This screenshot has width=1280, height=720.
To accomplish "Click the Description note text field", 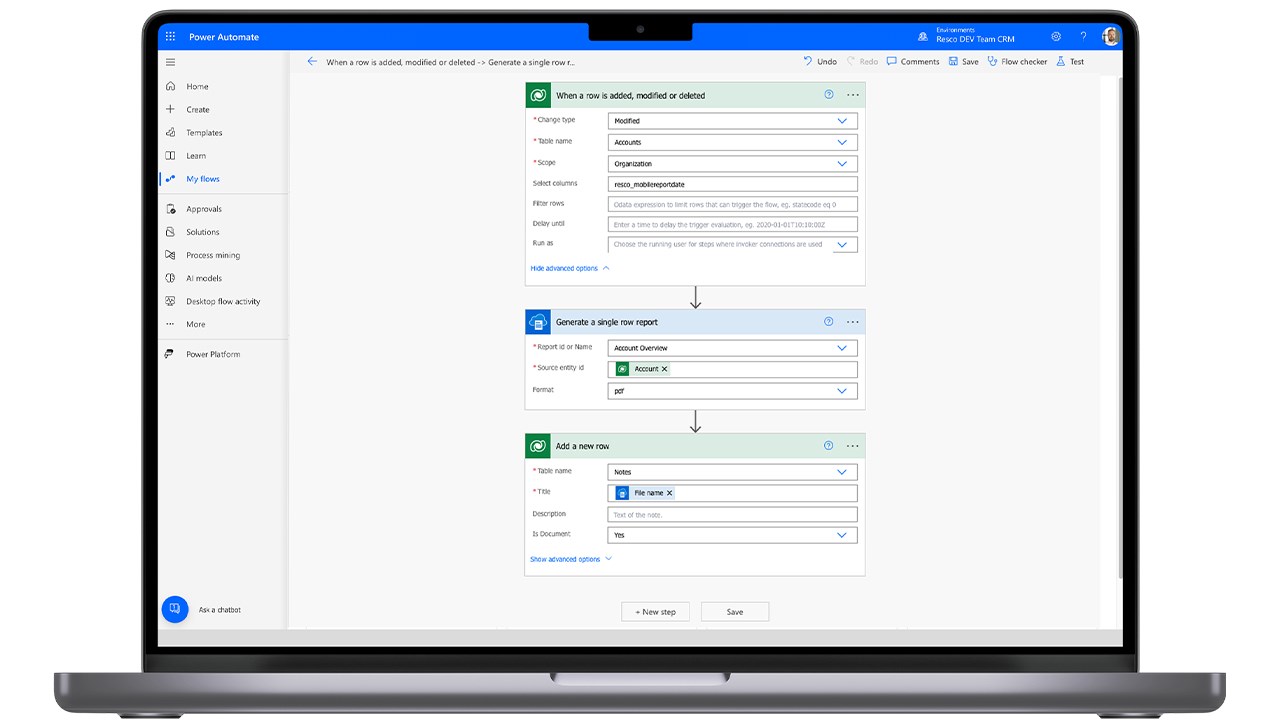I will pyautogui.click(x=733, y=515).
